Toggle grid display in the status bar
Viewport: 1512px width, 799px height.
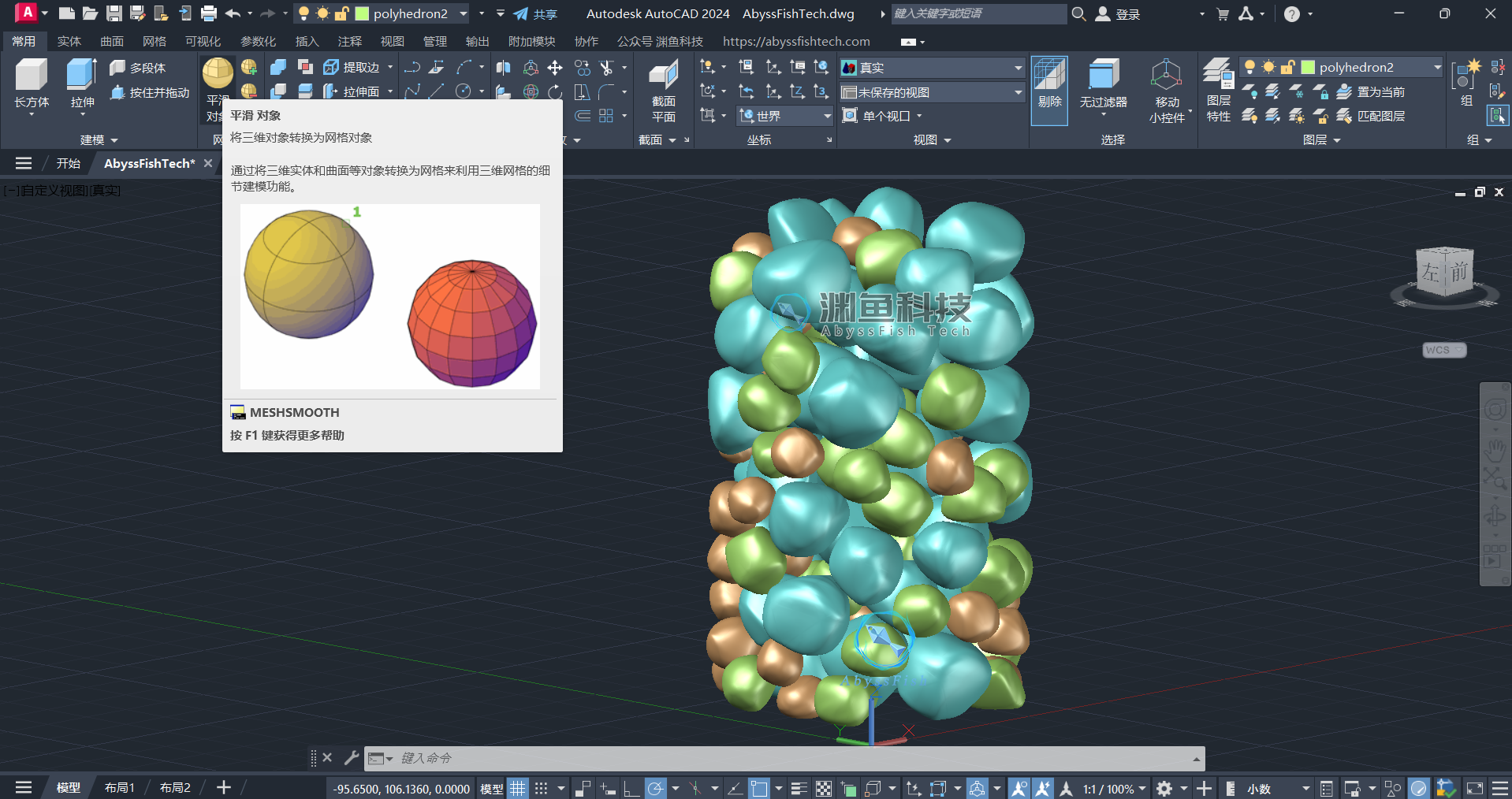tap(517, 788)
